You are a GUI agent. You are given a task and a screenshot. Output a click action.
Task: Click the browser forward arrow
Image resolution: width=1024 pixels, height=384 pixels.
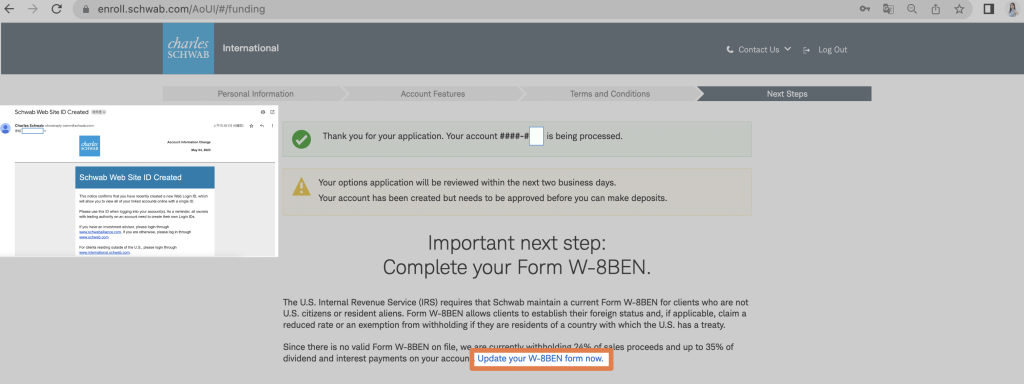coord(33,9)
